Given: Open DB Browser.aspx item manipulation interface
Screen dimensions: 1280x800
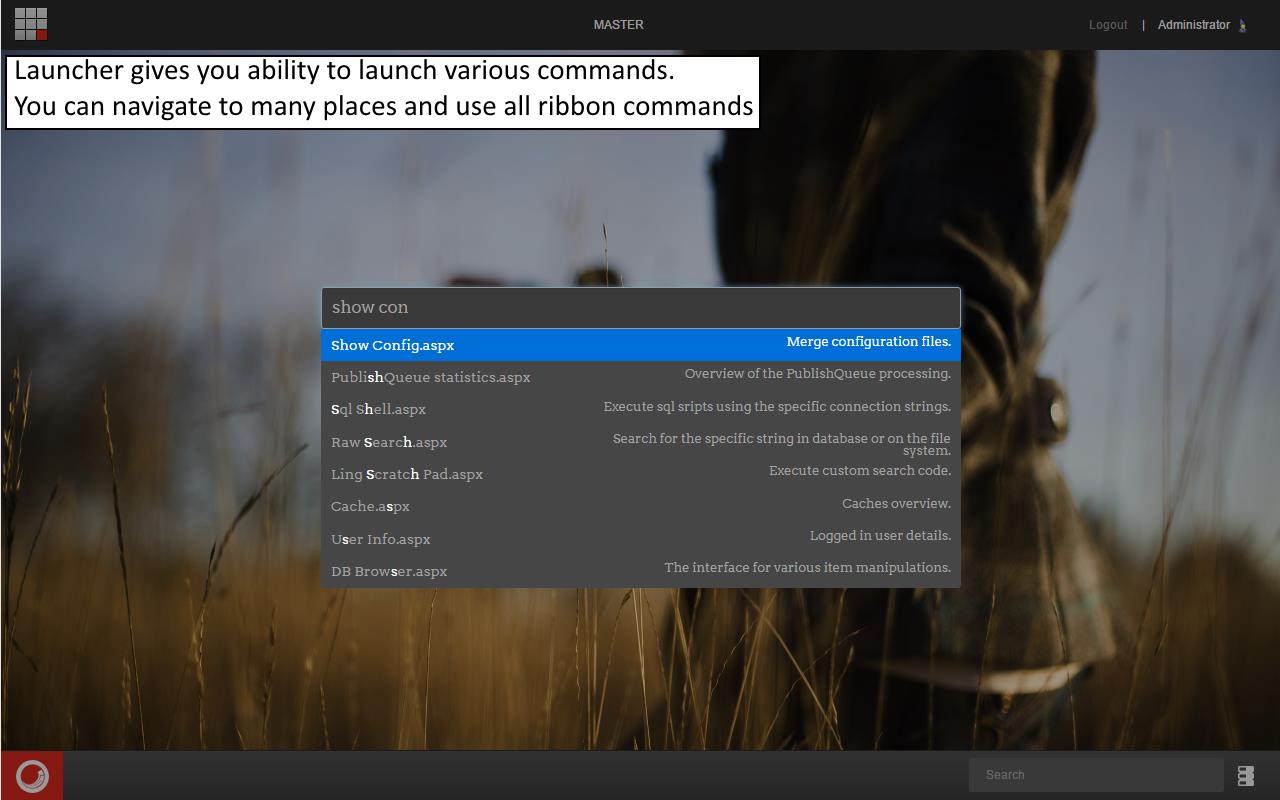Looking at the screenshot, I should pos(389,571).
